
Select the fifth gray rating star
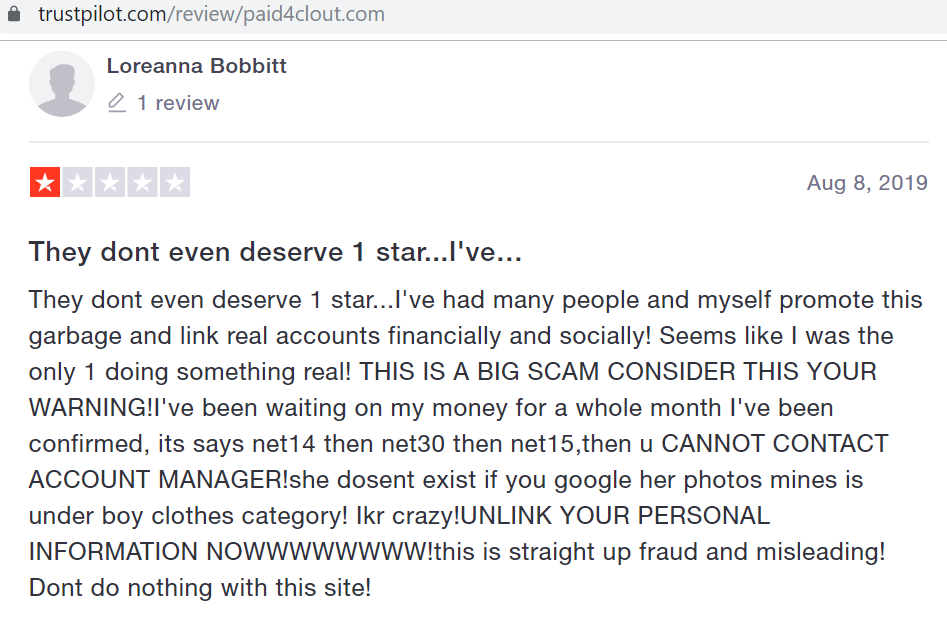pyautogui.click(x=175, y=182)
